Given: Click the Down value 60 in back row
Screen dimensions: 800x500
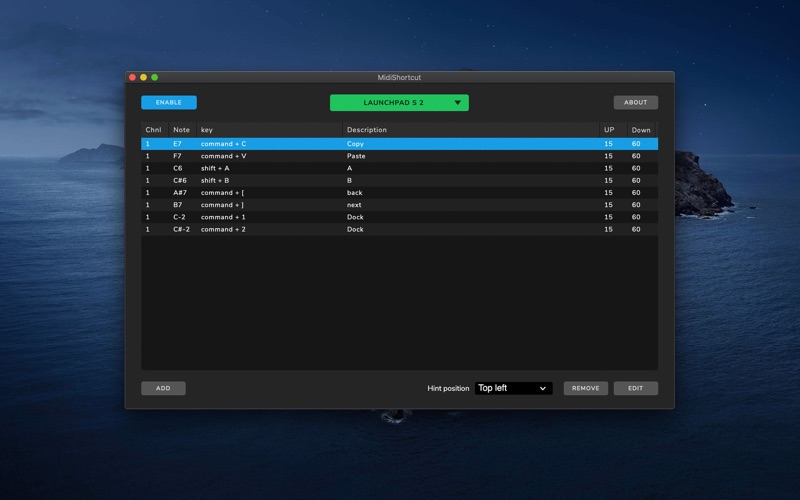Looking at the screenshot, I should click(636, 193).
